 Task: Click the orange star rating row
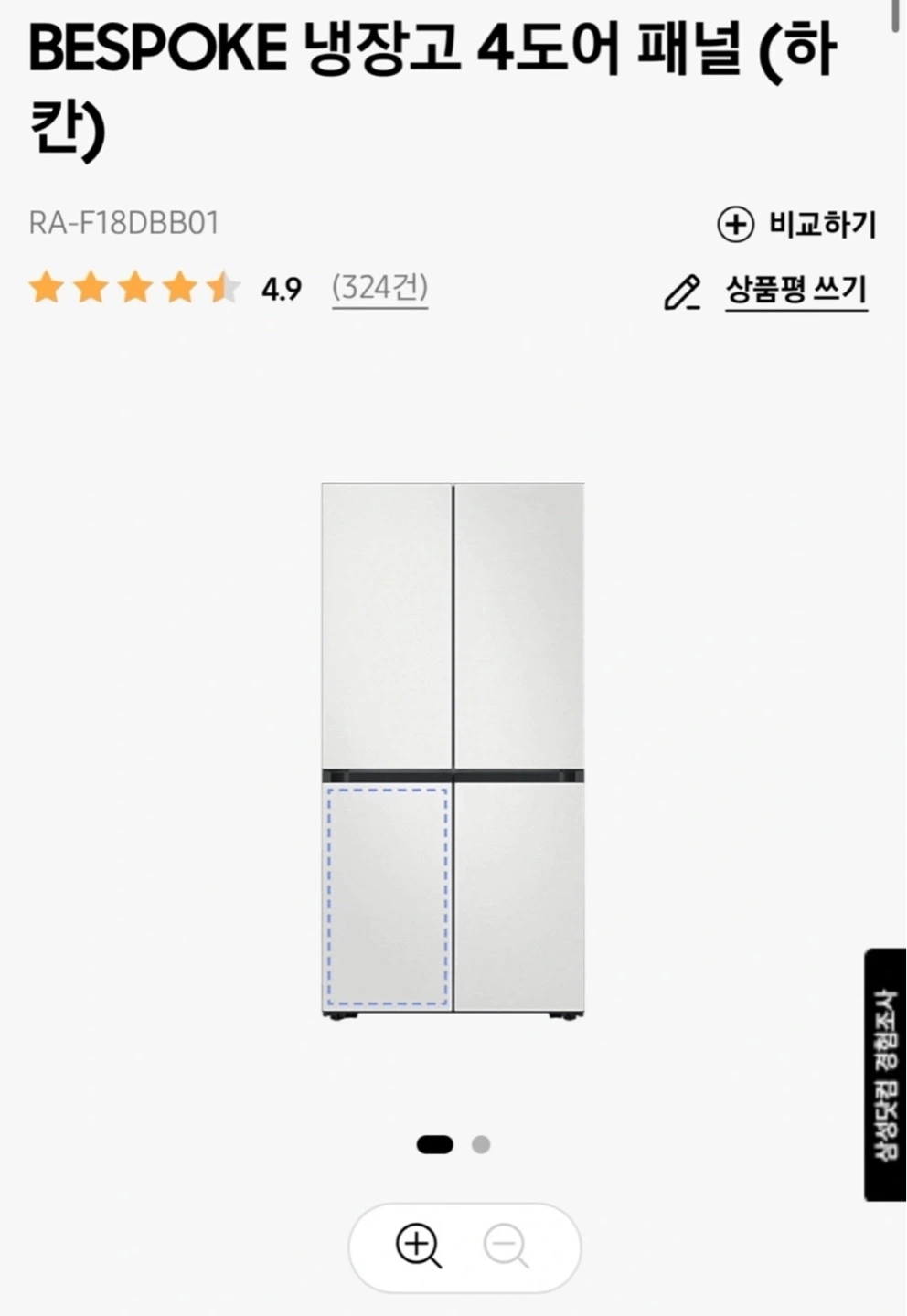[x=134, y=289]
